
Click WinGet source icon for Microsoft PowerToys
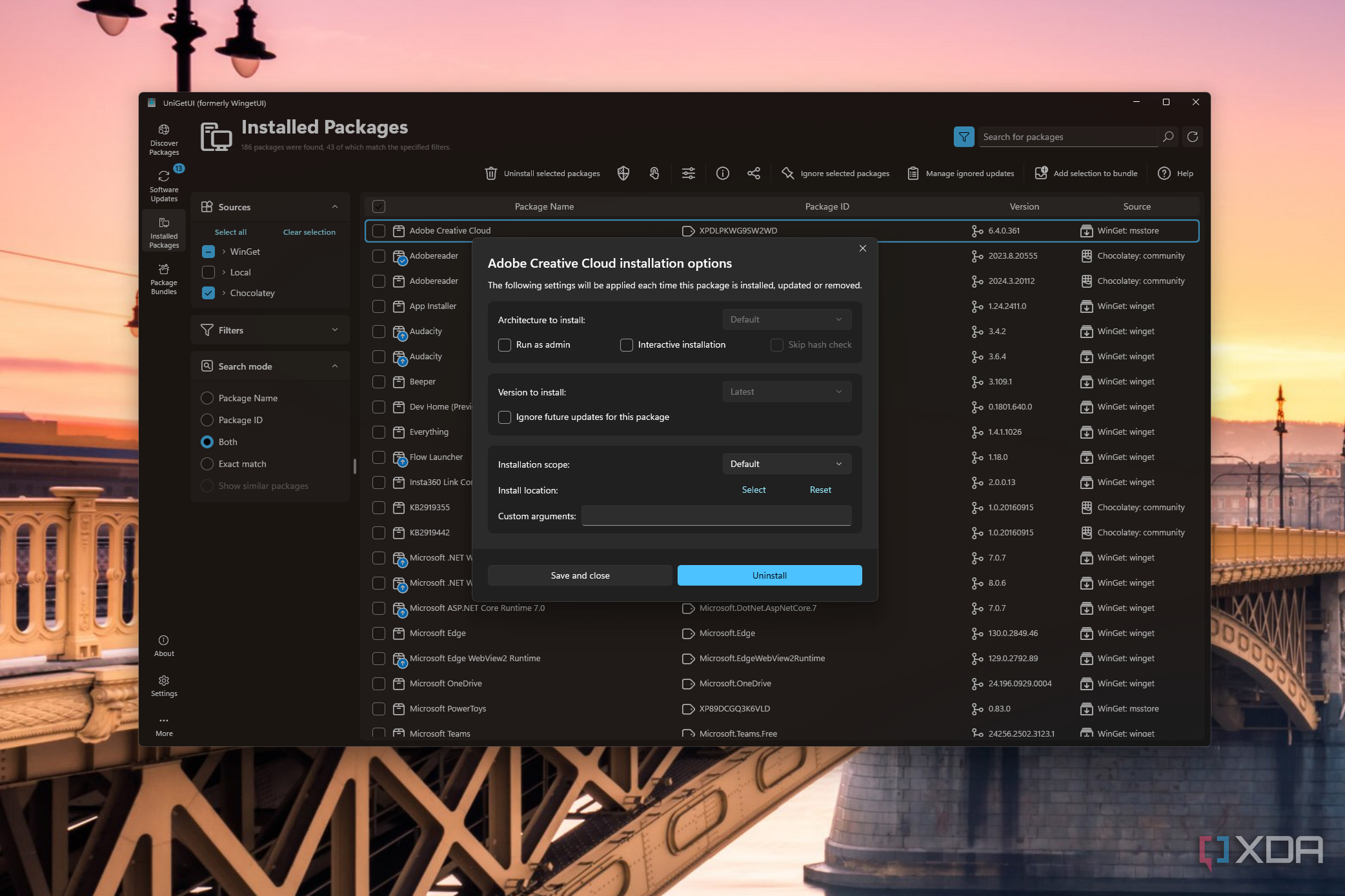[1087, 709]
